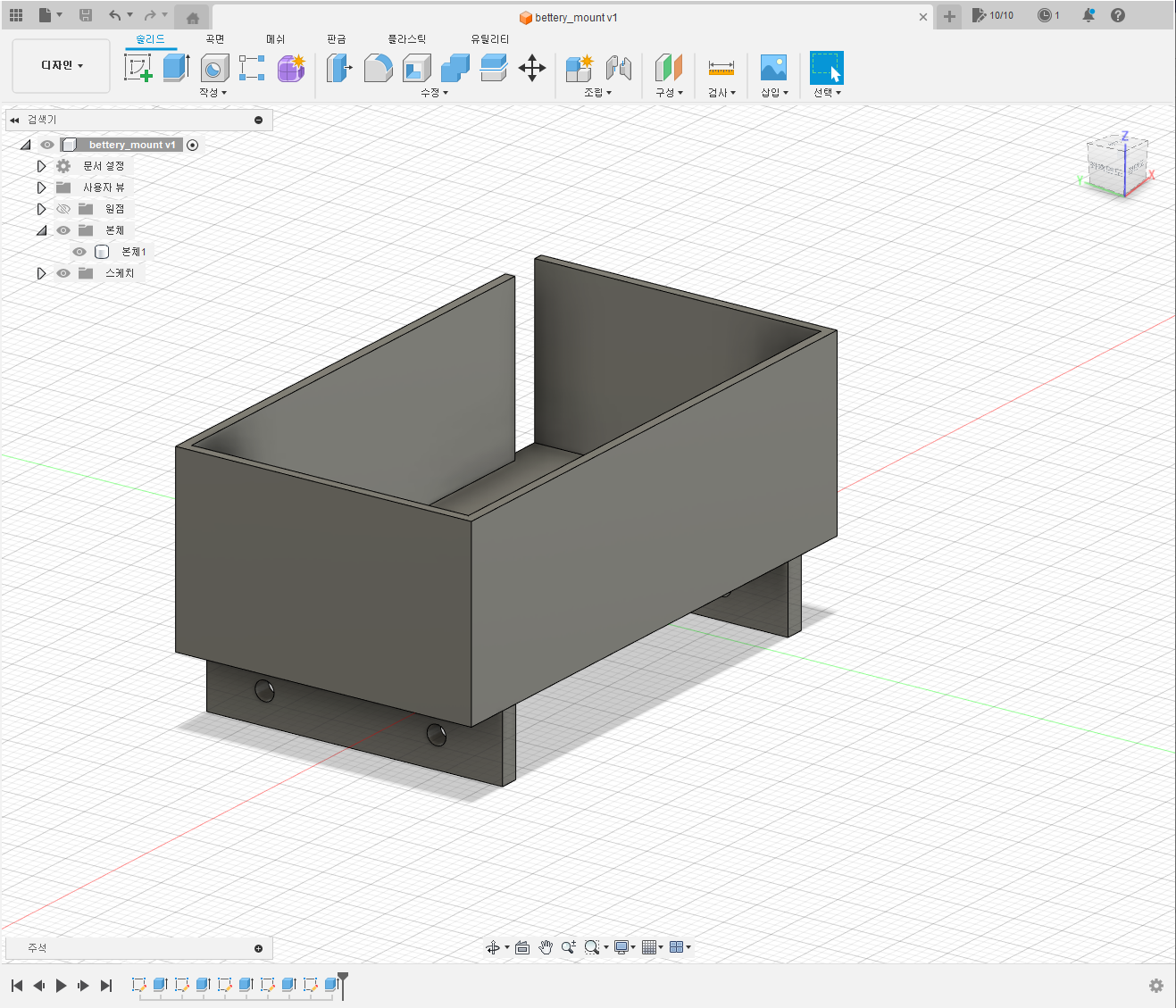
Task: Expand the 사용자 뷰 node
Action: click(x=41, y=187)
